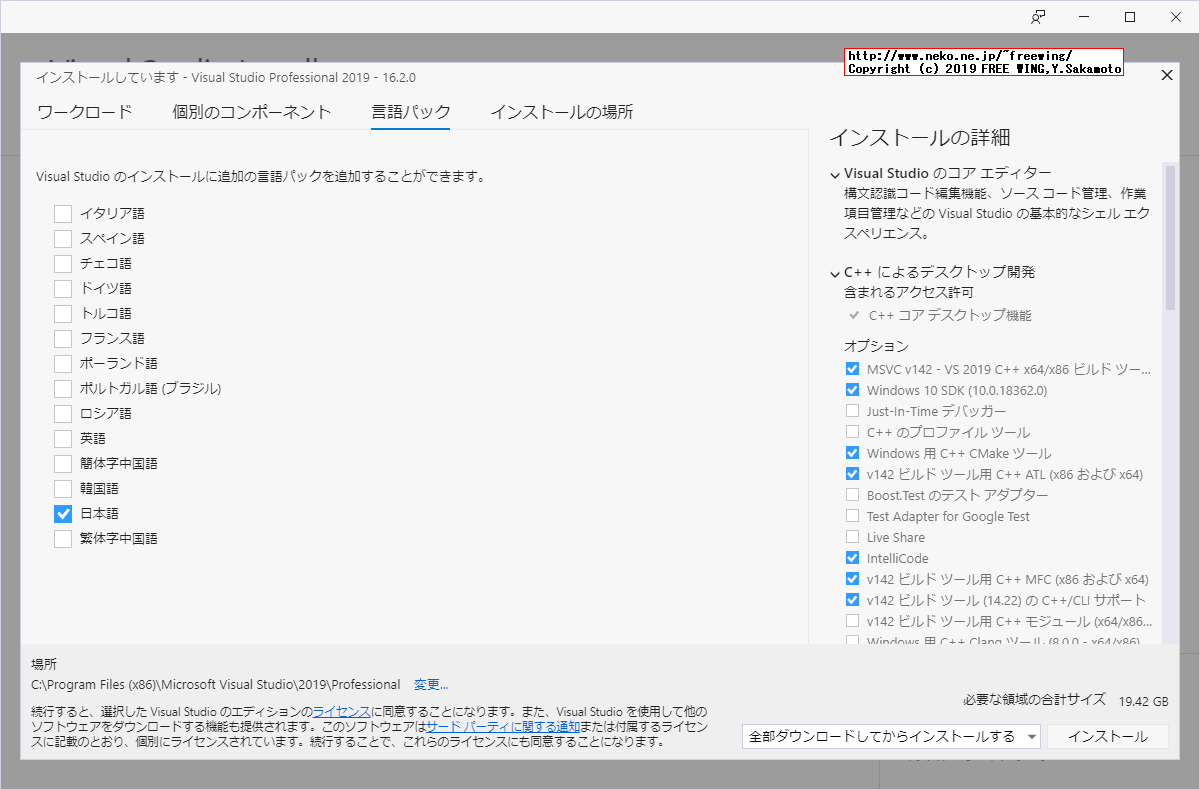
Task: Check Boost.Test のテスト アダプター
Action: point(852,495)
